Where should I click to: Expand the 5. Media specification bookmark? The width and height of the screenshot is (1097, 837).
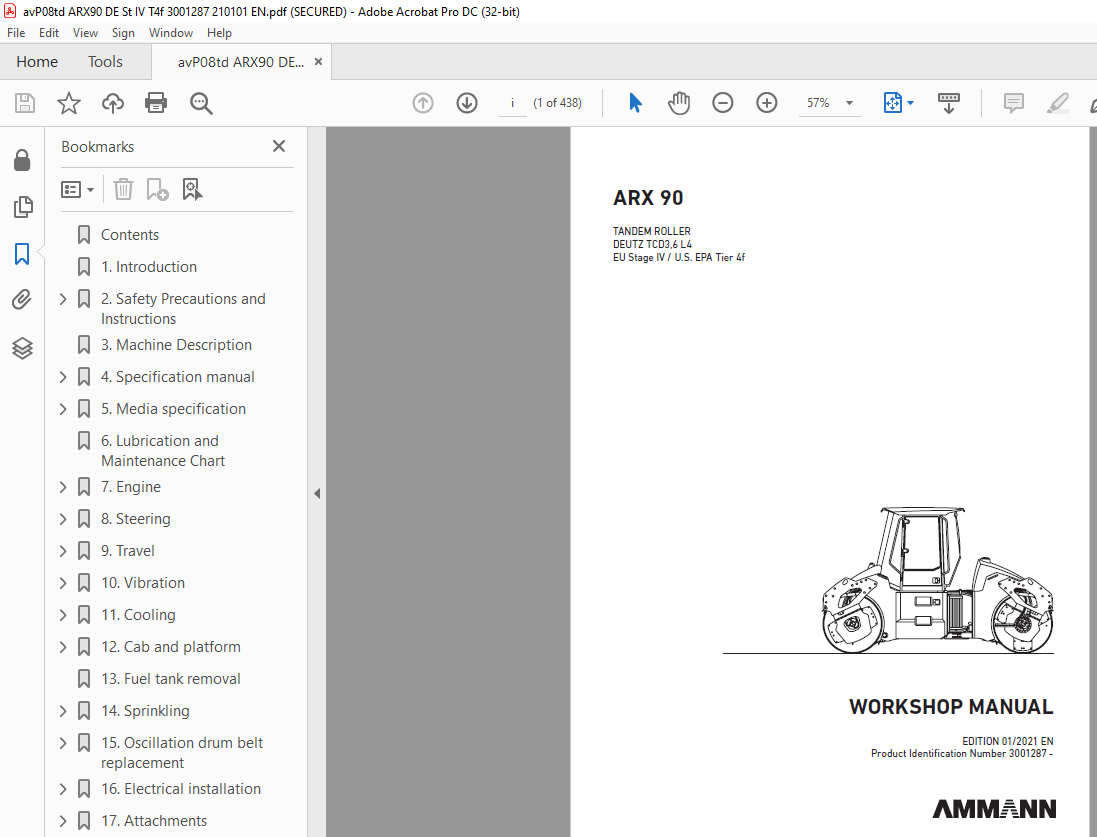coord(63,409)
